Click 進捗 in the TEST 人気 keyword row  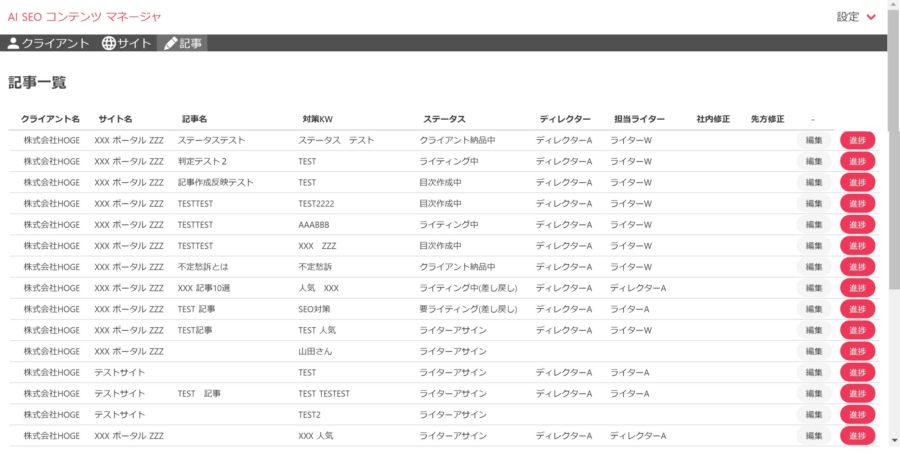click(858, 330)
